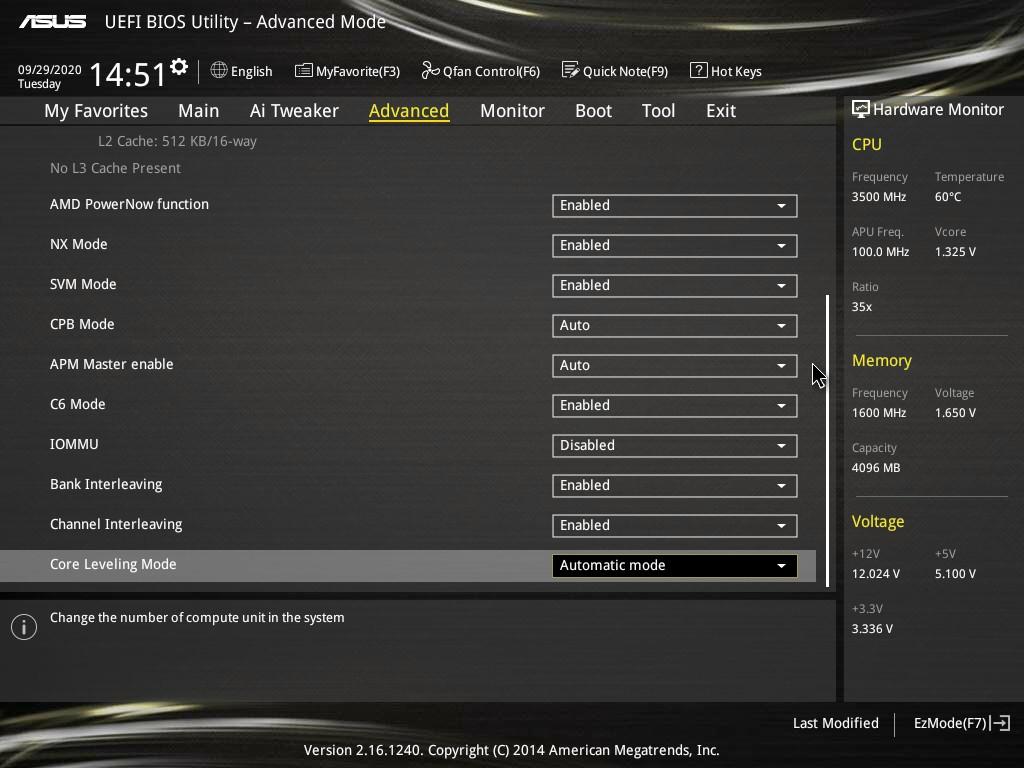This screenshot has width=1024, height=768.
Task: Open the Bank Interleaving dropdown
Action: pos(675,486)
